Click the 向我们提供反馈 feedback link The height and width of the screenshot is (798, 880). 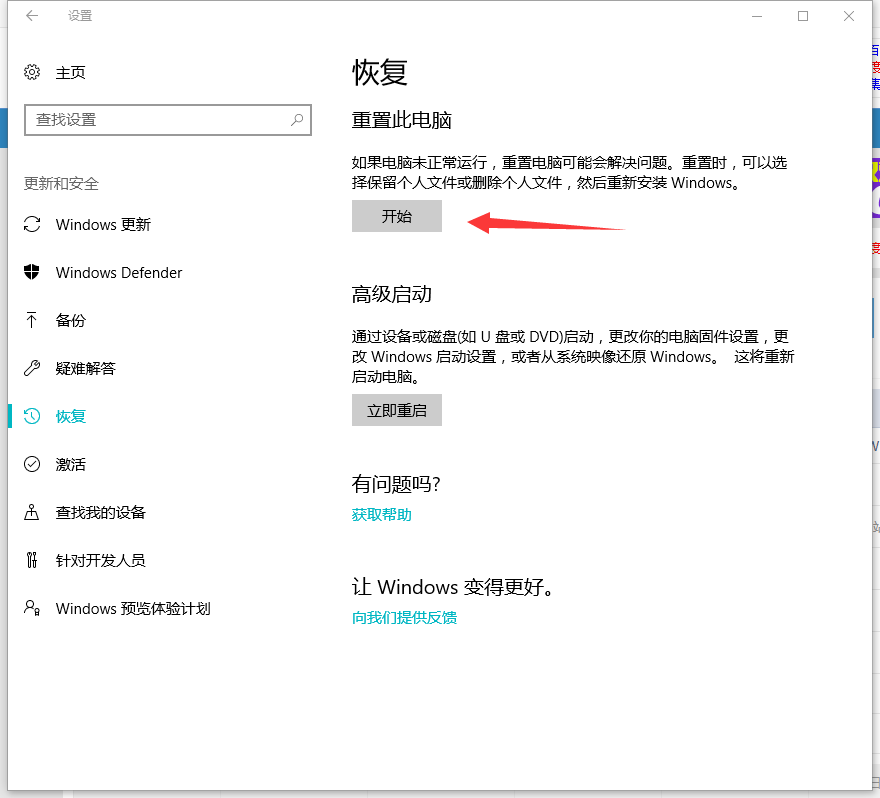point(404,618)
